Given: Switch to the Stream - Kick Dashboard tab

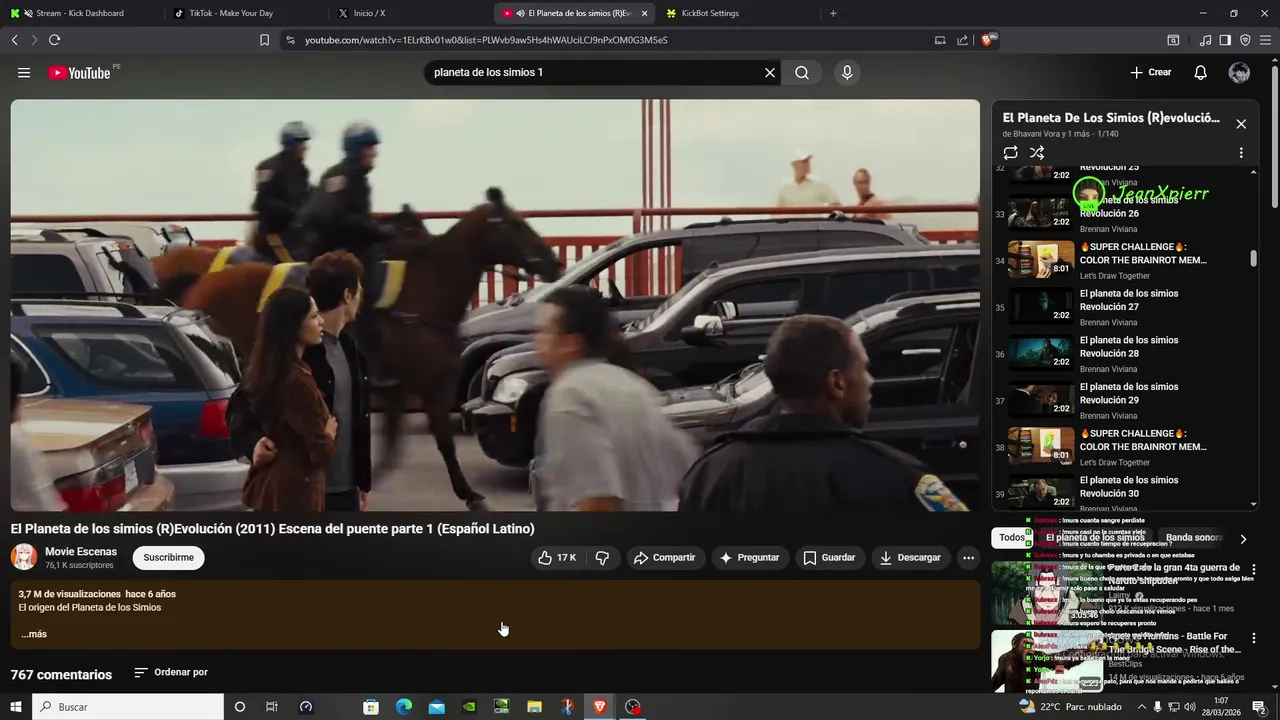Looking at the screenshot, I should 80,13.
